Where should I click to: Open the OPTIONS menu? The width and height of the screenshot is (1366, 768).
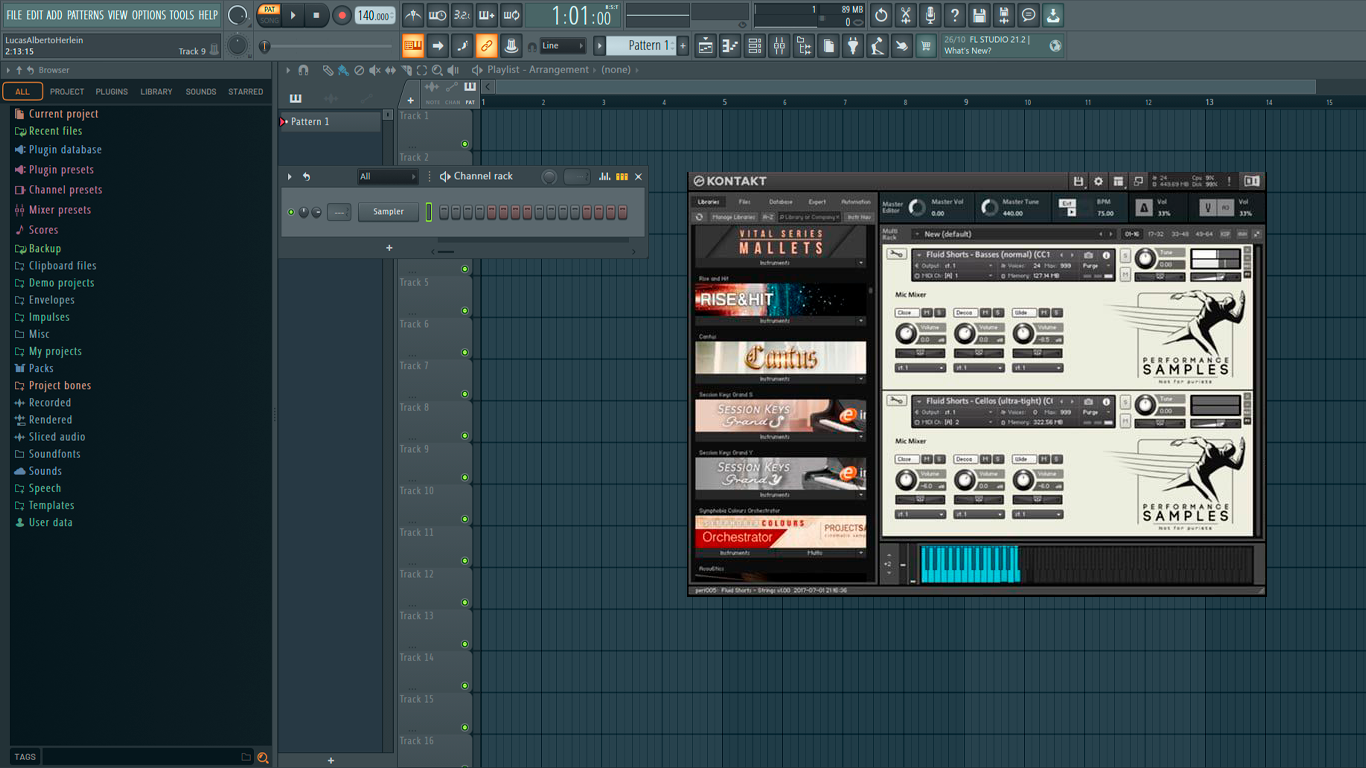pos(149,15)
